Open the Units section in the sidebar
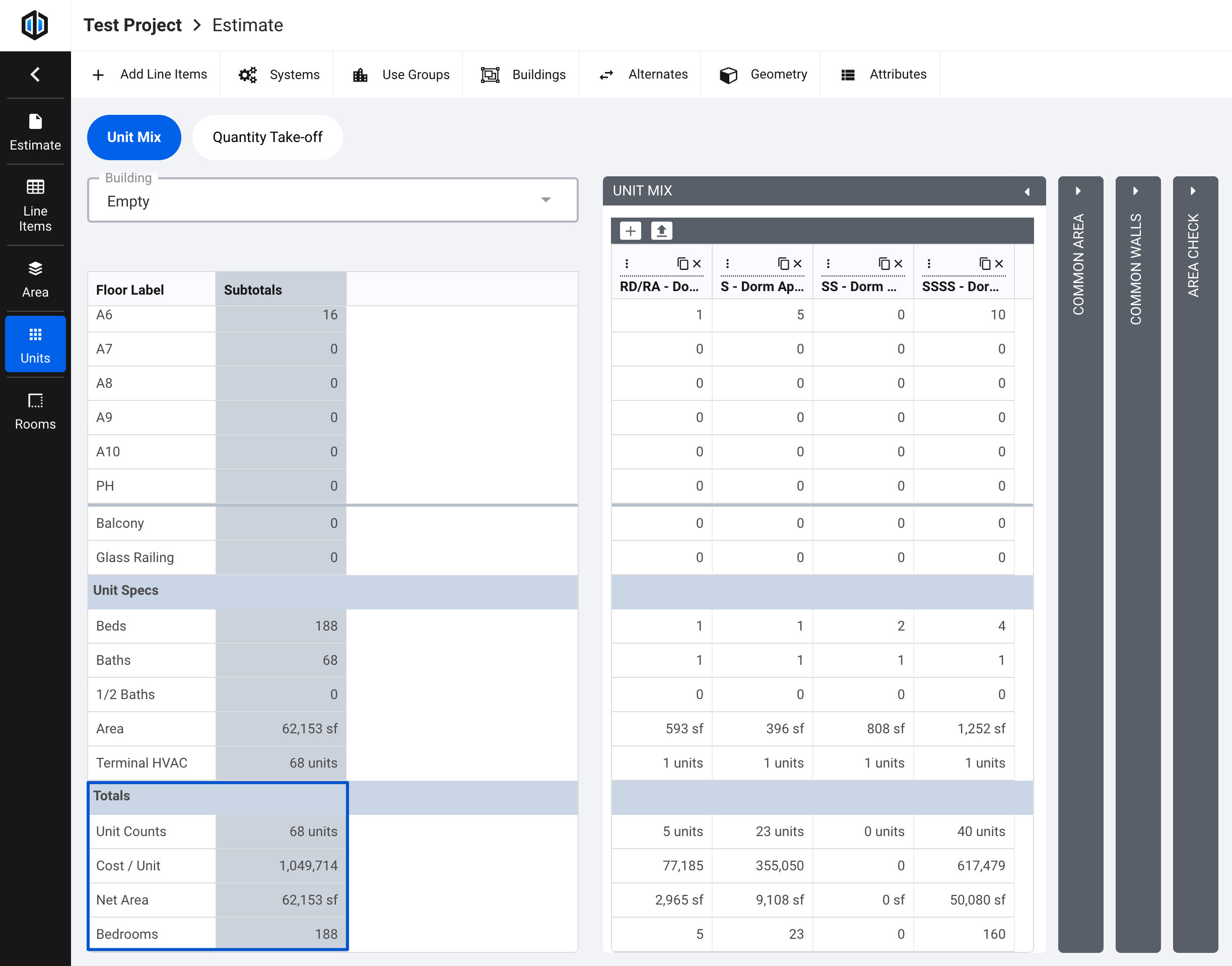 [35, 343]
